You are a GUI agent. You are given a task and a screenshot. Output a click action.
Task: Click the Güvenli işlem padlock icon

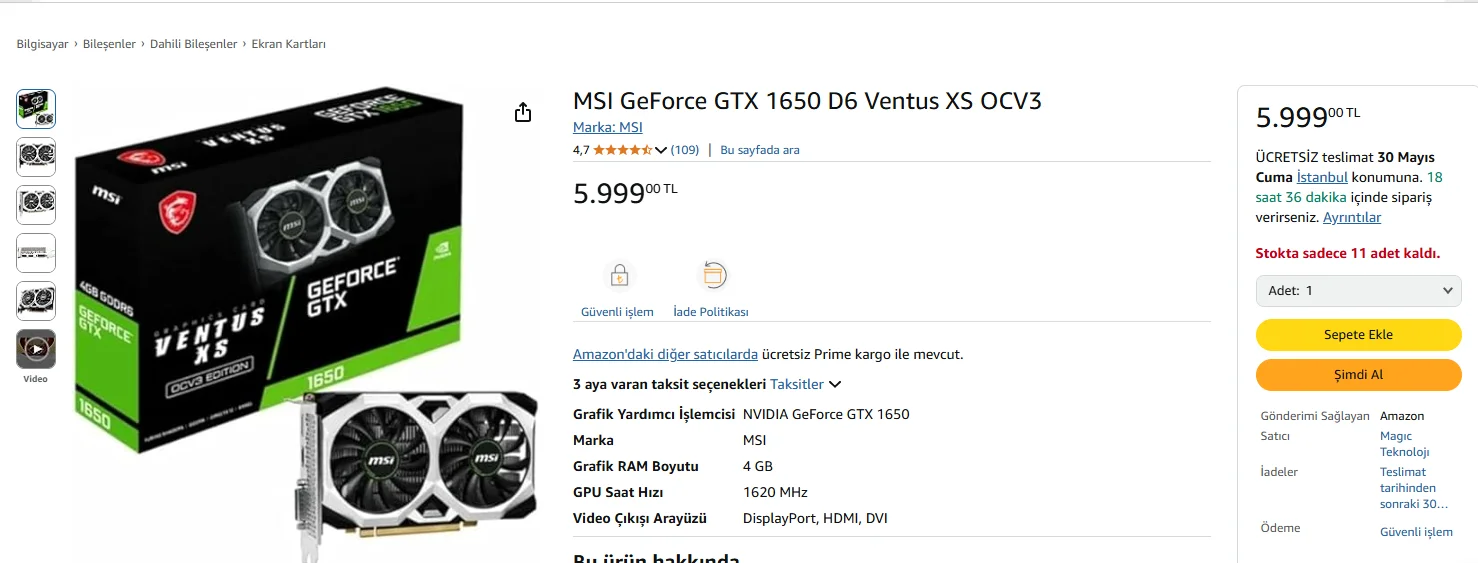point(619,275)
